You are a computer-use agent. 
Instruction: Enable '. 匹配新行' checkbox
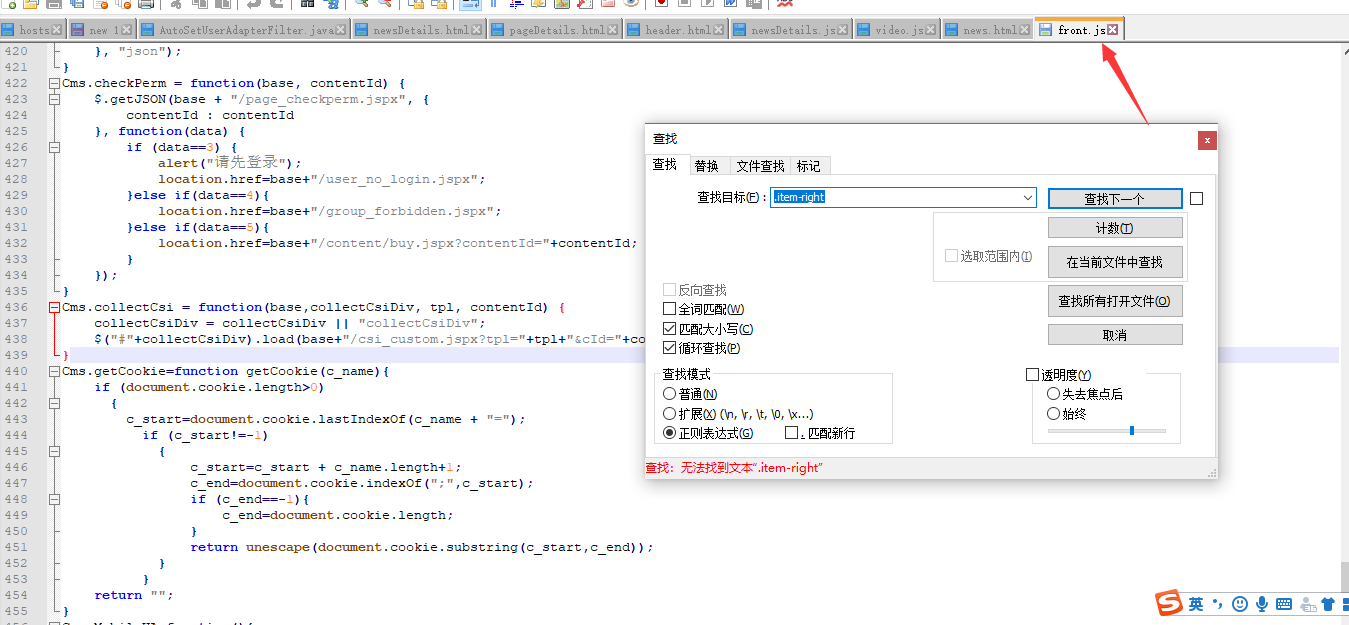coord(792,433)
